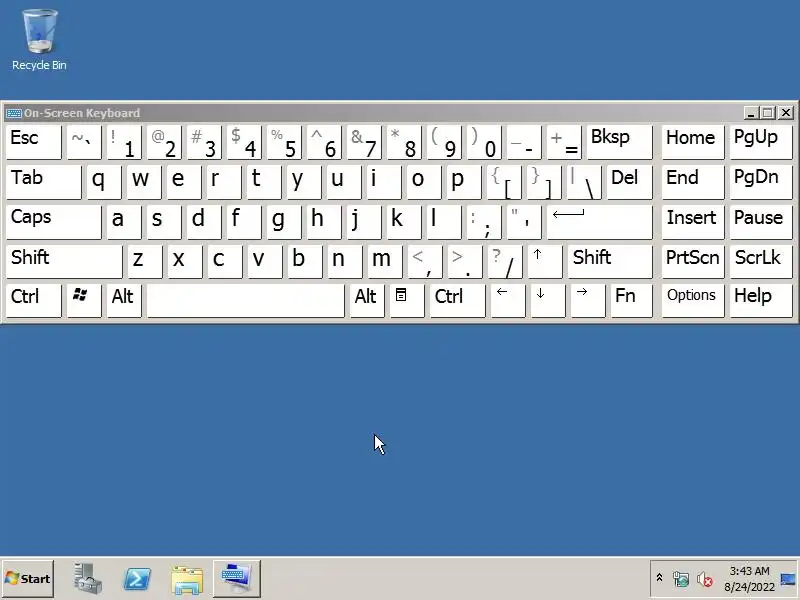Click the 2 and at-sign key

(164, 142)
